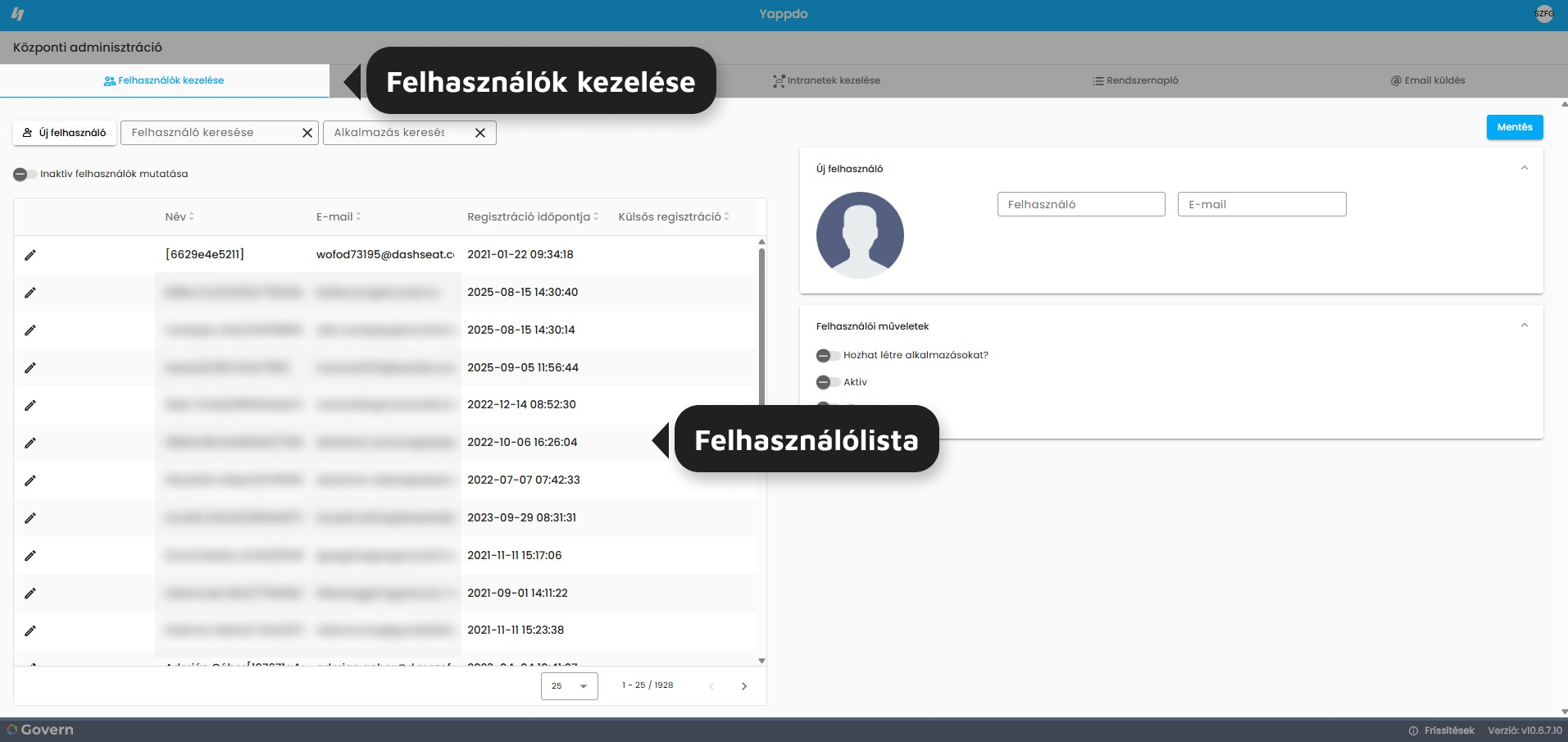The image size is (1568, 742).
Task: Click the Új felhasználó button
Action: pos(65,133)
